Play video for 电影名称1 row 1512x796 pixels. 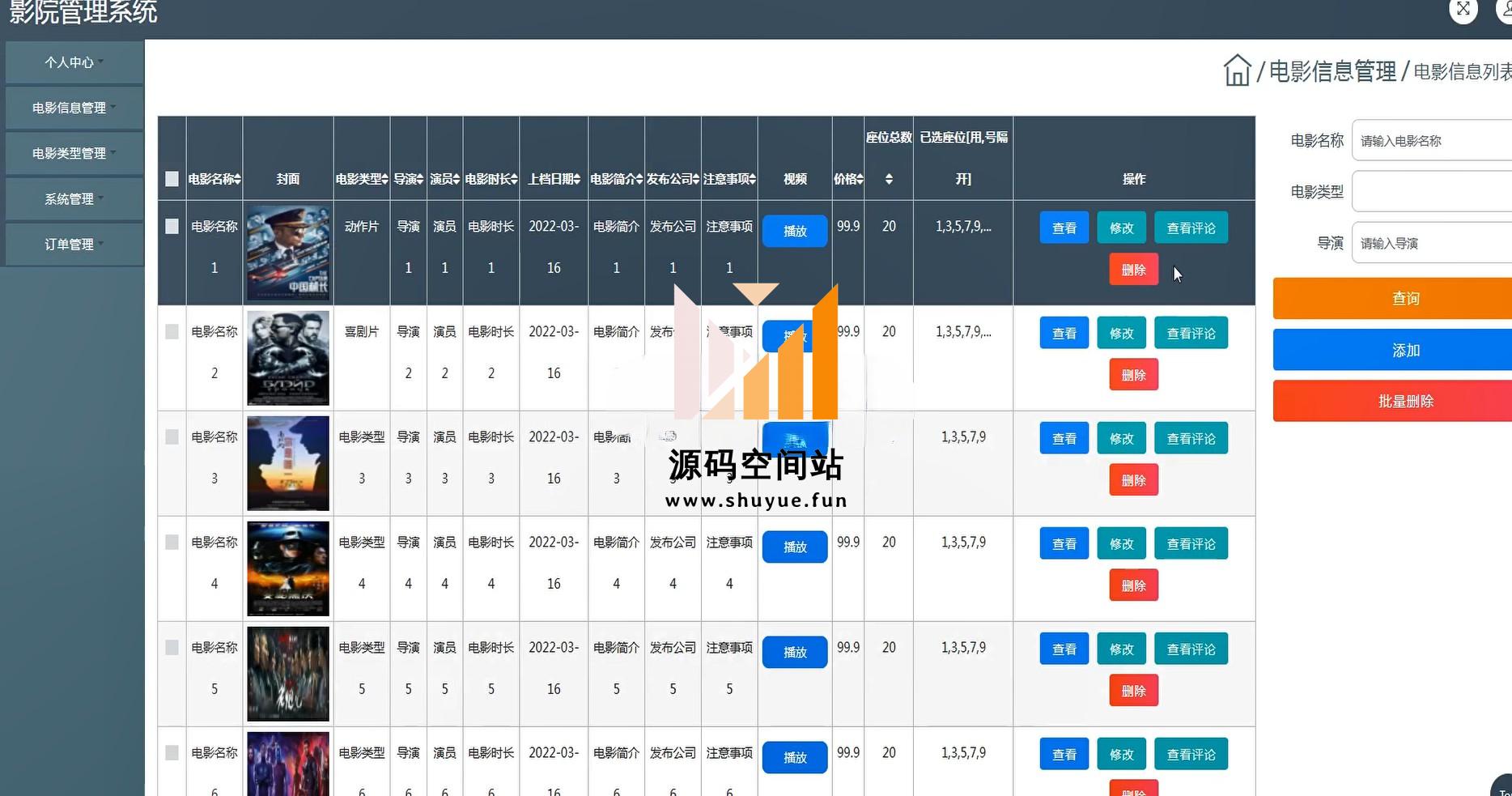coord(795,231)
